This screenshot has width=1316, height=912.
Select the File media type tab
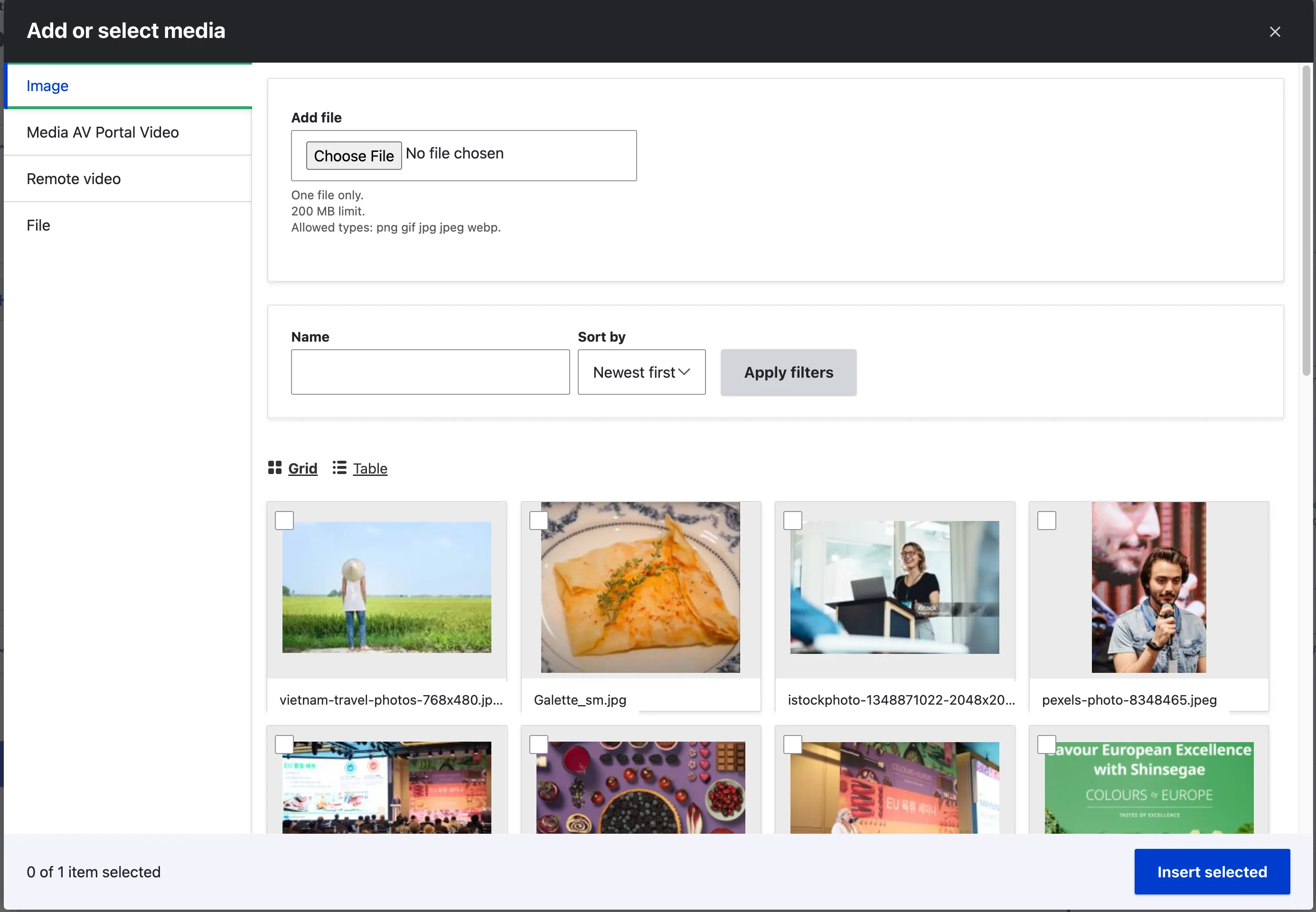pyautogui.click(x=38, y=225)
